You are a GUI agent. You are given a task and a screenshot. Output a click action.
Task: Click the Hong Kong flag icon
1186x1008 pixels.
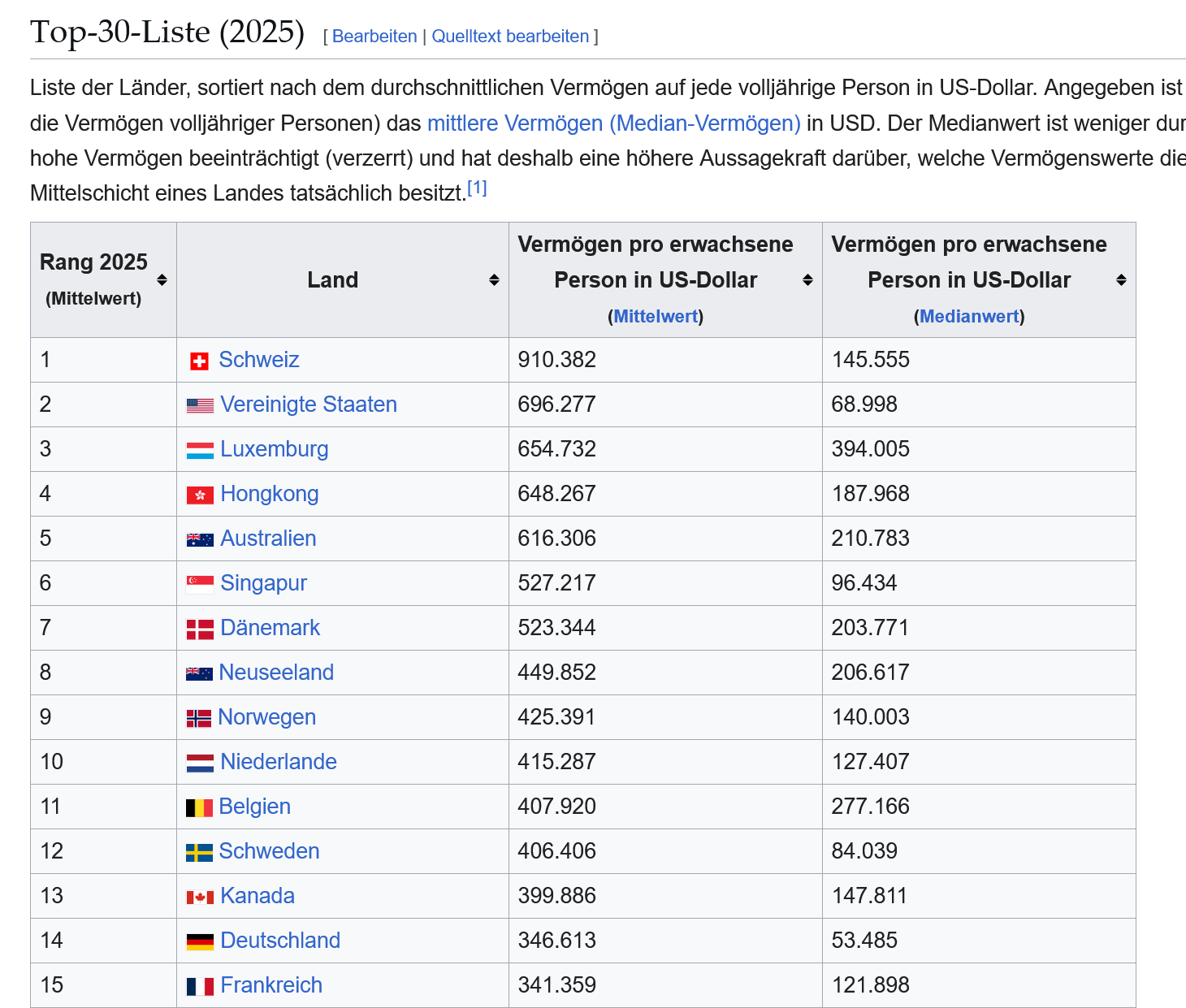pyautogui.click(x=200, y=495)
